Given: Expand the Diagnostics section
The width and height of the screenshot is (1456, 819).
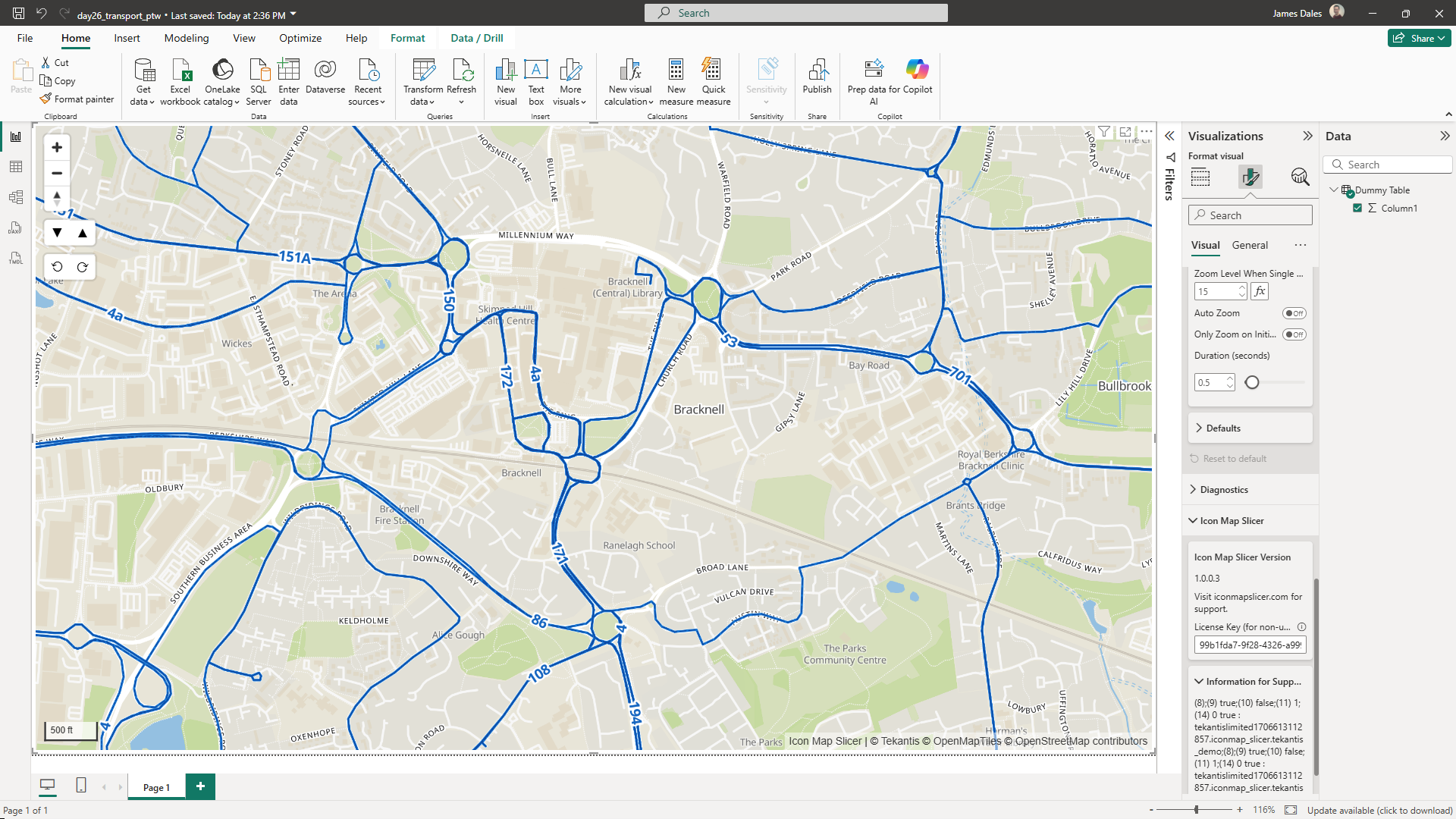Looking at the screenshot, I should point(1223,490).
